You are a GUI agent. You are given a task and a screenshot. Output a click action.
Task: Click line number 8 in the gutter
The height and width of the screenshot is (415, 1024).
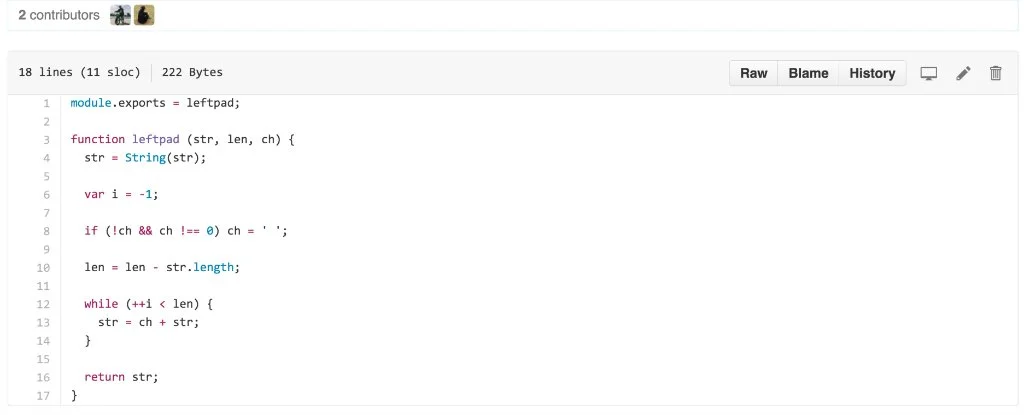tap(45, 231)
